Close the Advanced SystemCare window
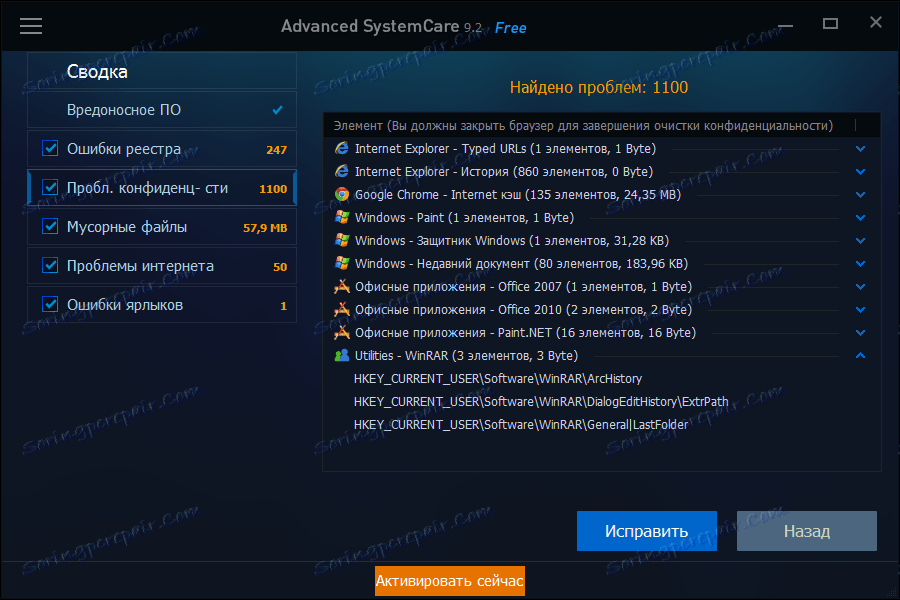The height and width of the screenshot is (600, 900). tap(875, 22)
